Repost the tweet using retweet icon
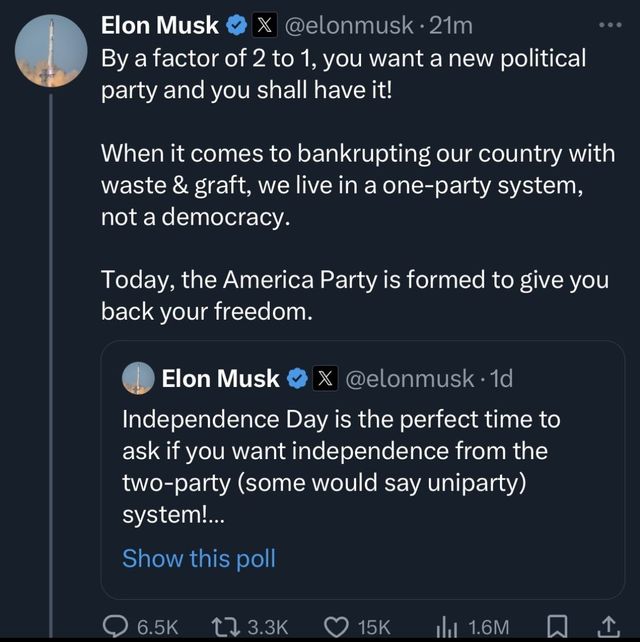 (226, 625)
